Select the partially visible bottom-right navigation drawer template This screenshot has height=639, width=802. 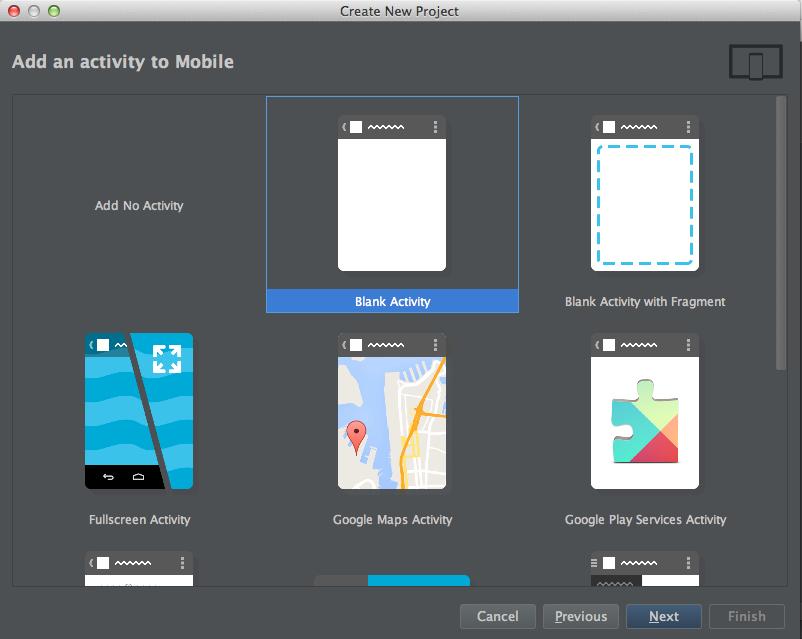[x=644, y=568]
